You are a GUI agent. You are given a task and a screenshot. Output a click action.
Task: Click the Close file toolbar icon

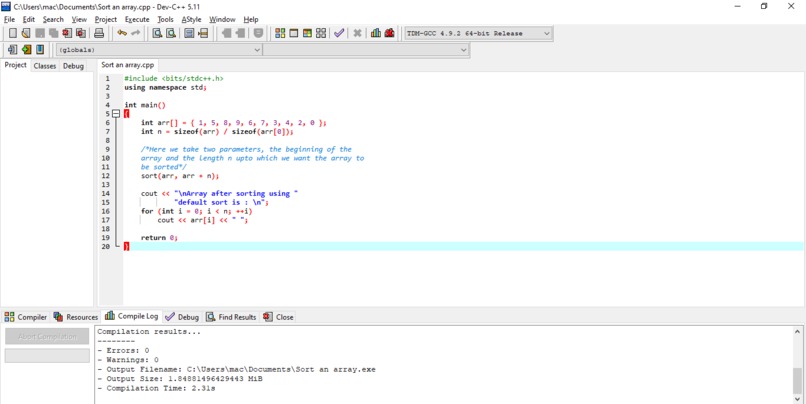pos(67,33)
